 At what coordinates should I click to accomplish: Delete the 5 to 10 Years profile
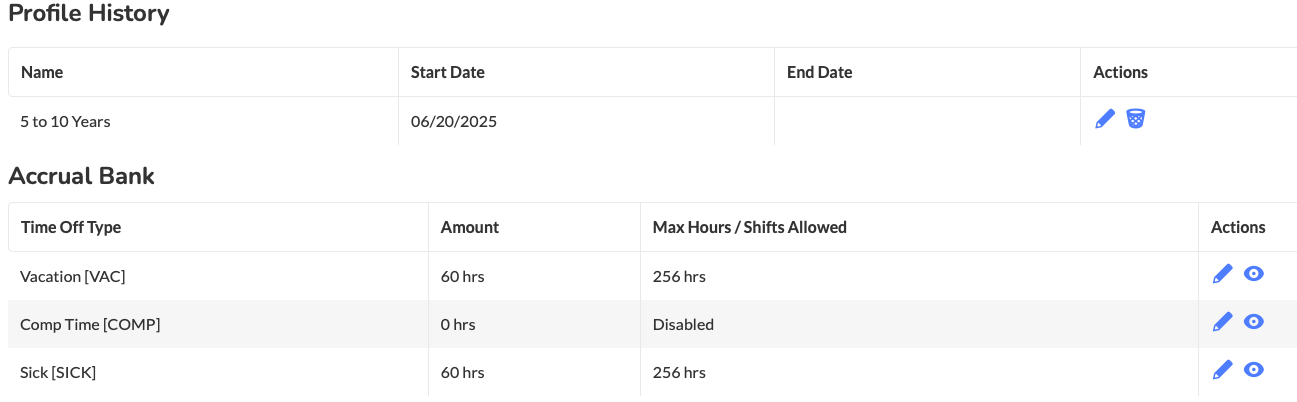[1136, 119]
